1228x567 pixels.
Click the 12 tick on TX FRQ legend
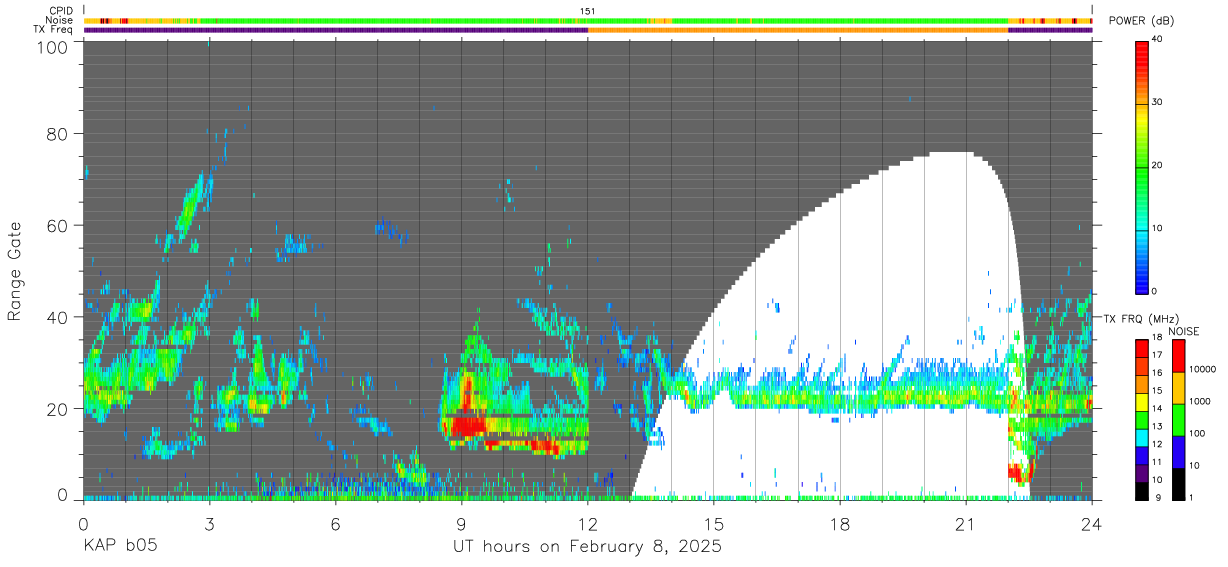1156,446
